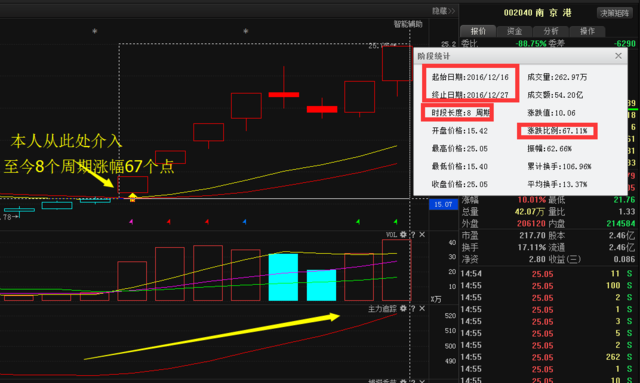
Task: Show help for 主力追踪 indicator
Action: [413, 308]
